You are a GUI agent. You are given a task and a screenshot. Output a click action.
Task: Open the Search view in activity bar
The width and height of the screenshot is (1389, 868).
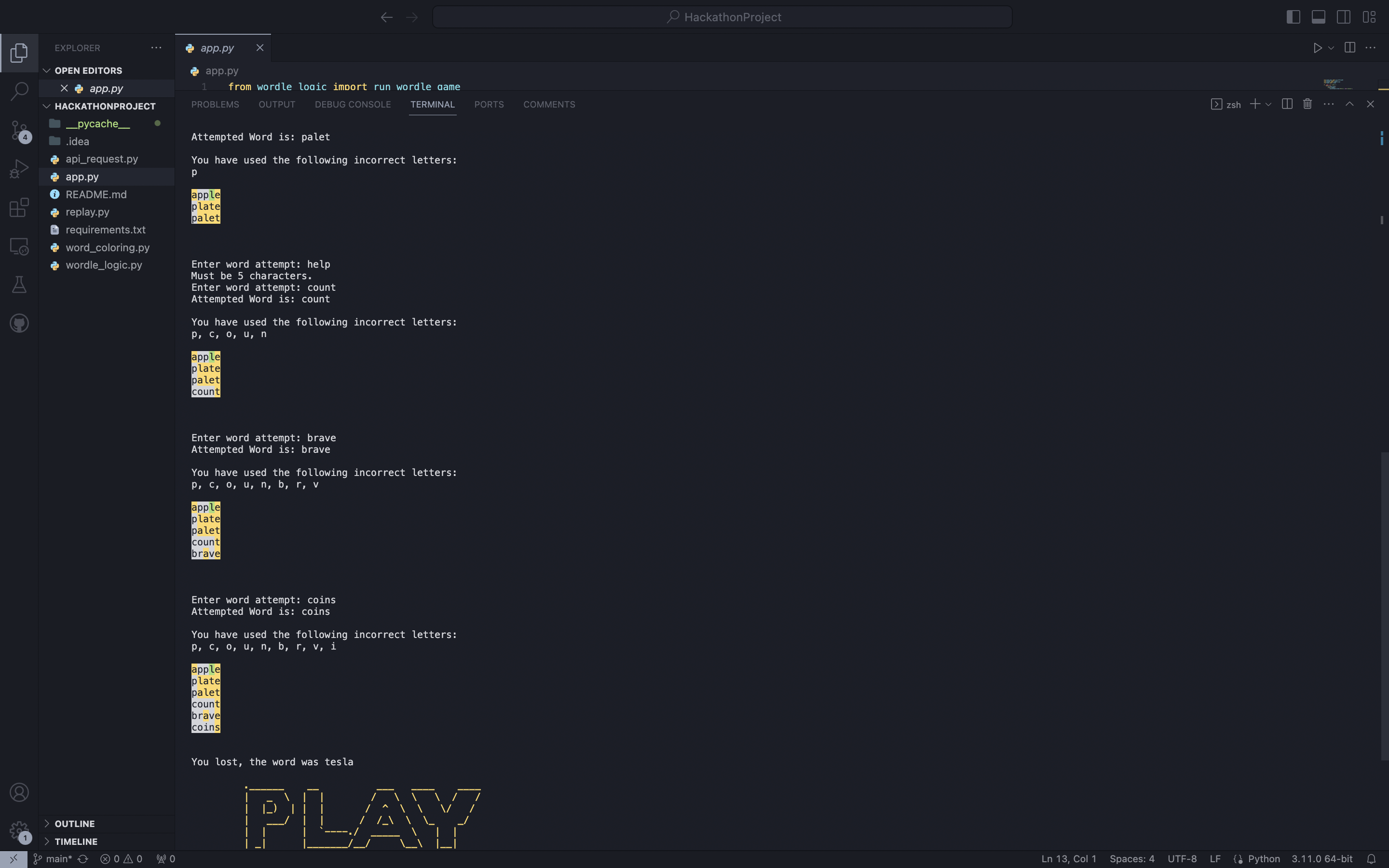pos(19,91)
